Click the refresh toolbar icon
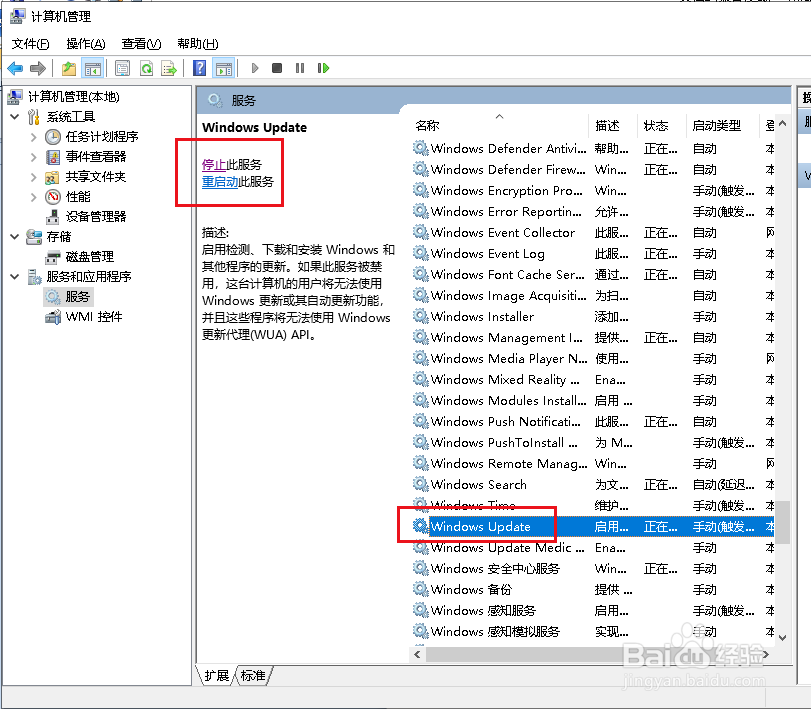This screenshot has height=709, width=811. click(x=146, y=68)
